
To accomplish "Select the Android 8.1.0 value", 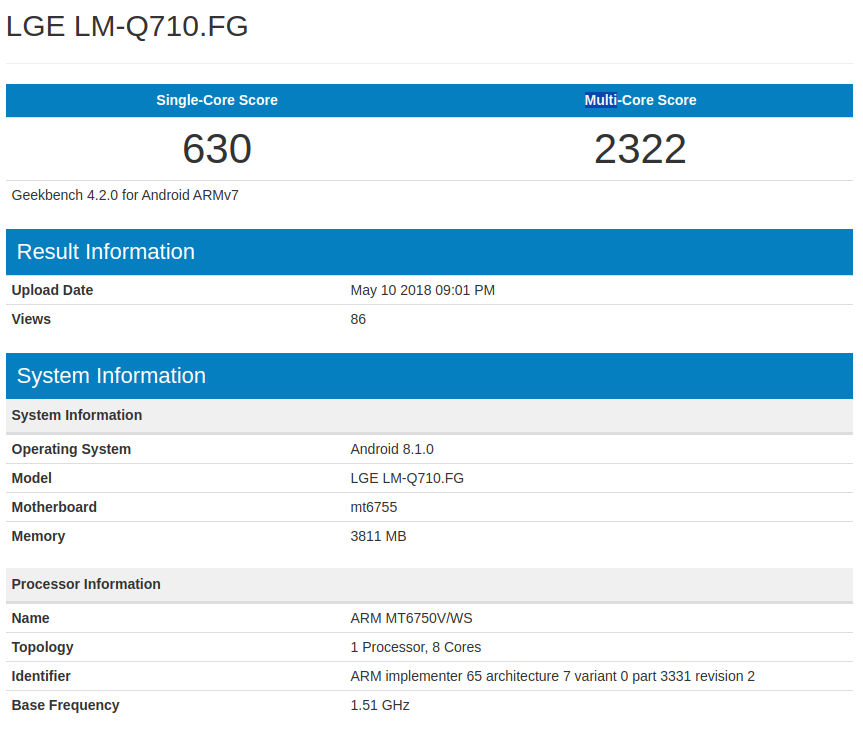I will pos(392,449).
